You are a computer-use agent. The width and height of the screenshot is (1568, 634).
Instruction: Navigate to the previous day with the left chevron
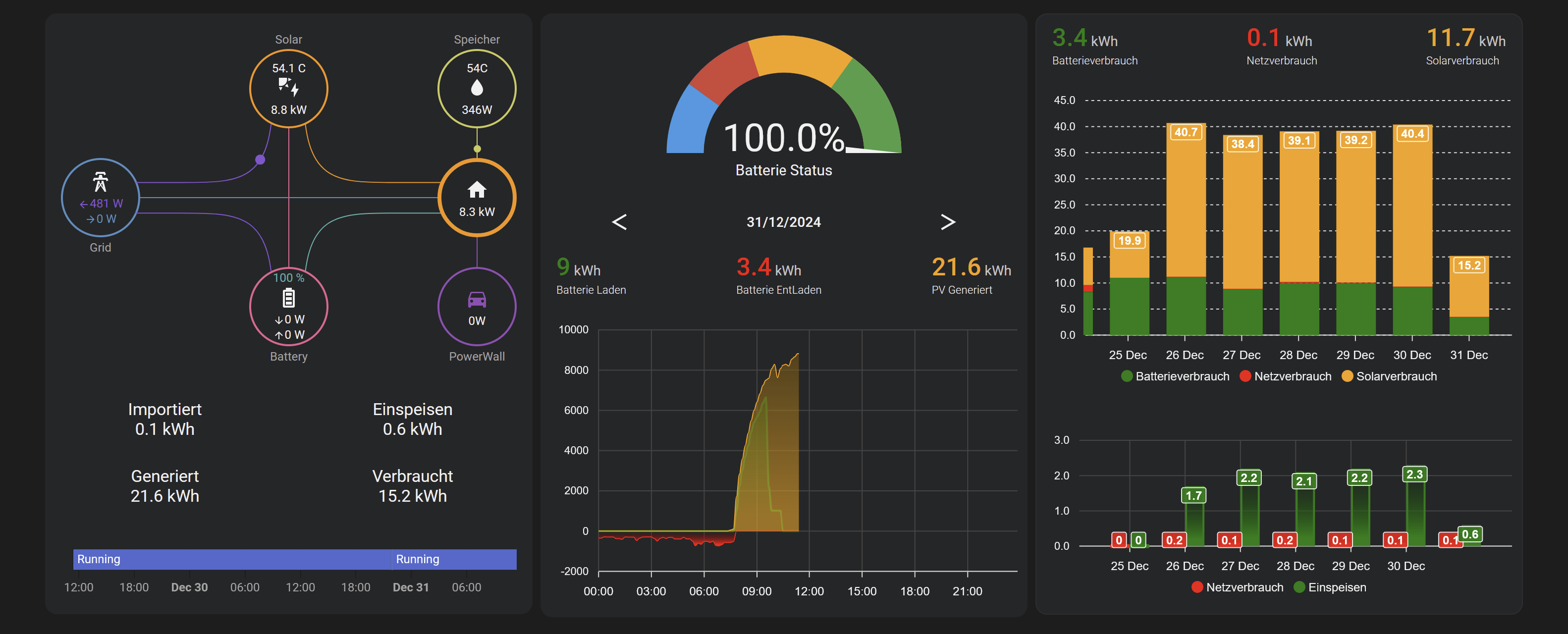(x=620, y=221)
